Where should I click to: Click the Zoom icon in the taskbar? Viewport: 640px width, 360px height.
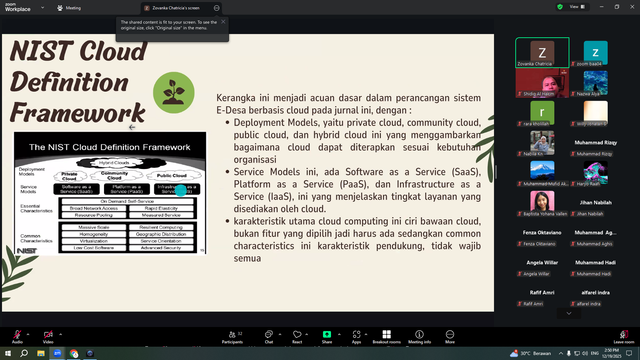[57, 353]
